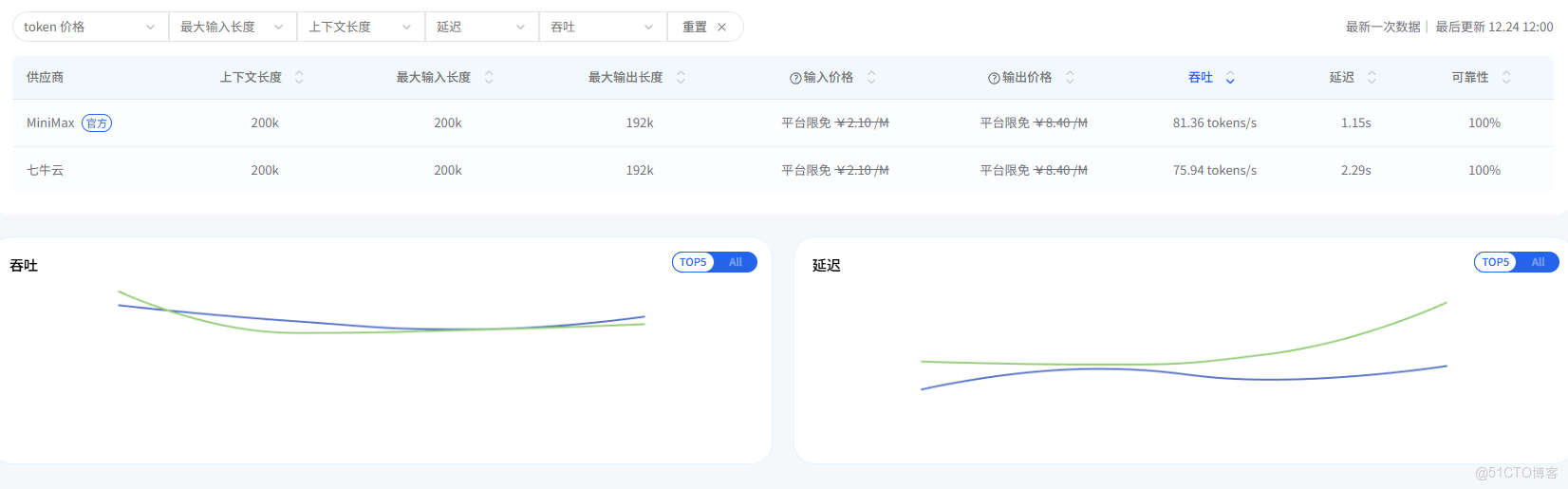The width and height of the screenshot is (1568, 489).
Task: Open the 延迟 filter dropdown
Action: [481, 27]
